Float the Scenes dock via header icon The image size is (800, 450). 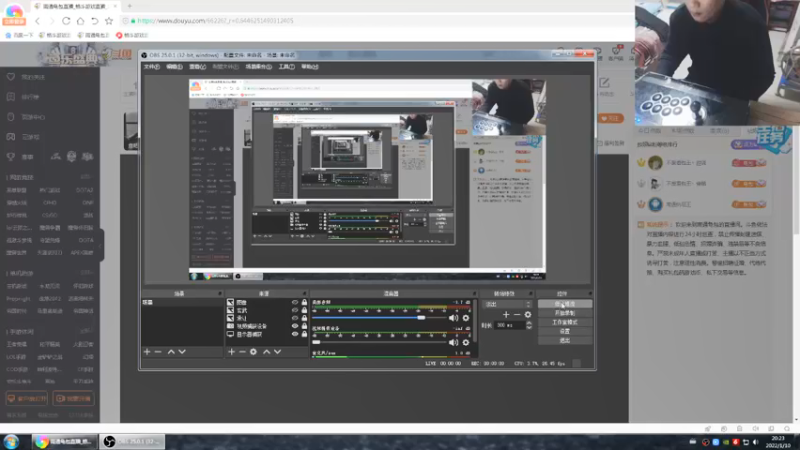[220, 294]
